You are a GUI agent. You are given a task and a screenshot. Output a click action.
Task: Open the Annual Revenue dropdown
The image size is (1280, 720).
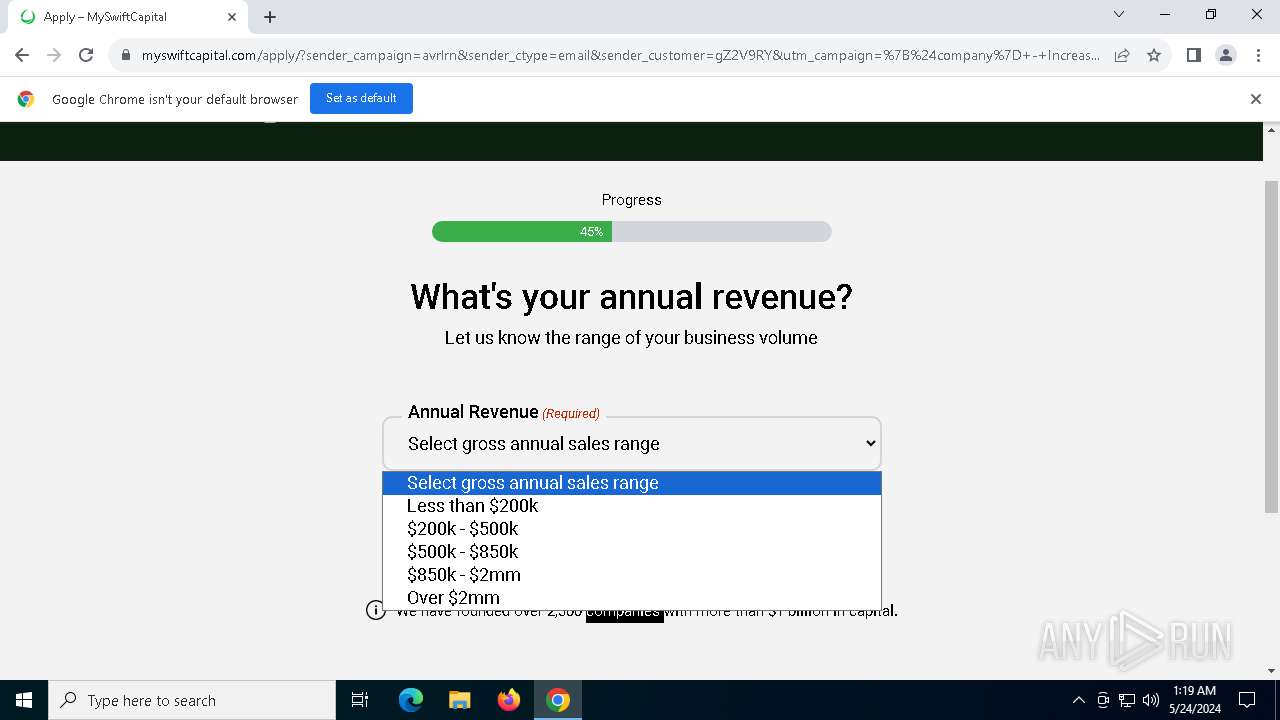pos(632,444)
